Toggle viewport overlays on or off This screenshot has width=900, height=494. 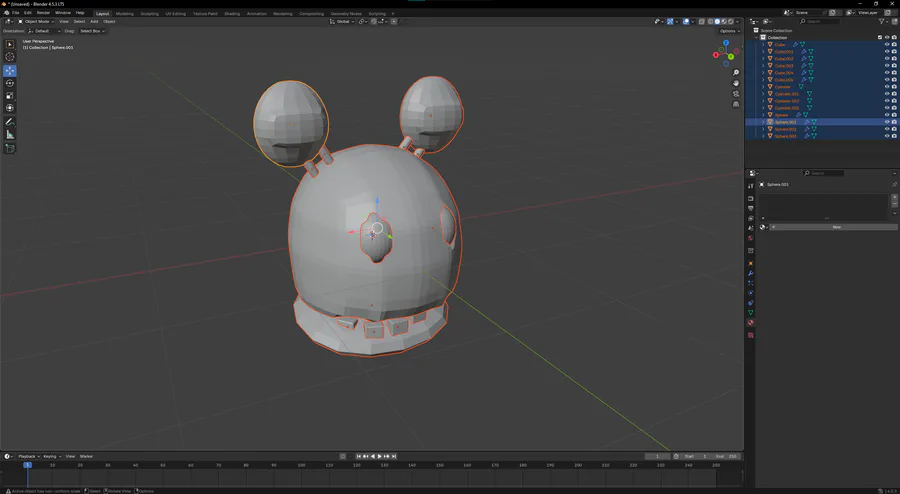(685, 21)
